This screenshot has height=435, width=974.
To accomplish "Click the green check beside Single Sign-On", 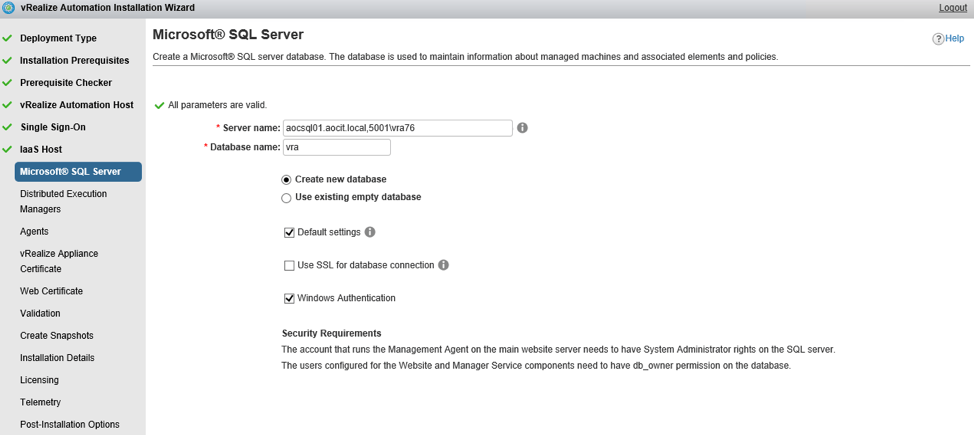I will (7, 127).
